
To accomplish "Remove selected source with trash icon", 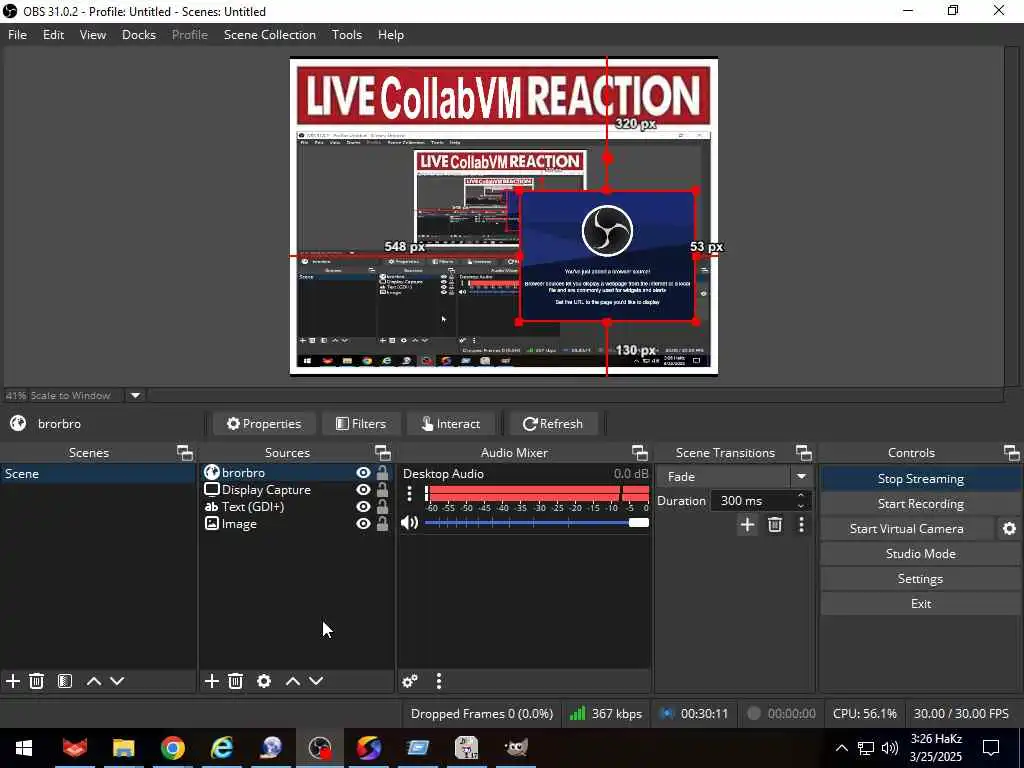I will (x=236, y=681).
